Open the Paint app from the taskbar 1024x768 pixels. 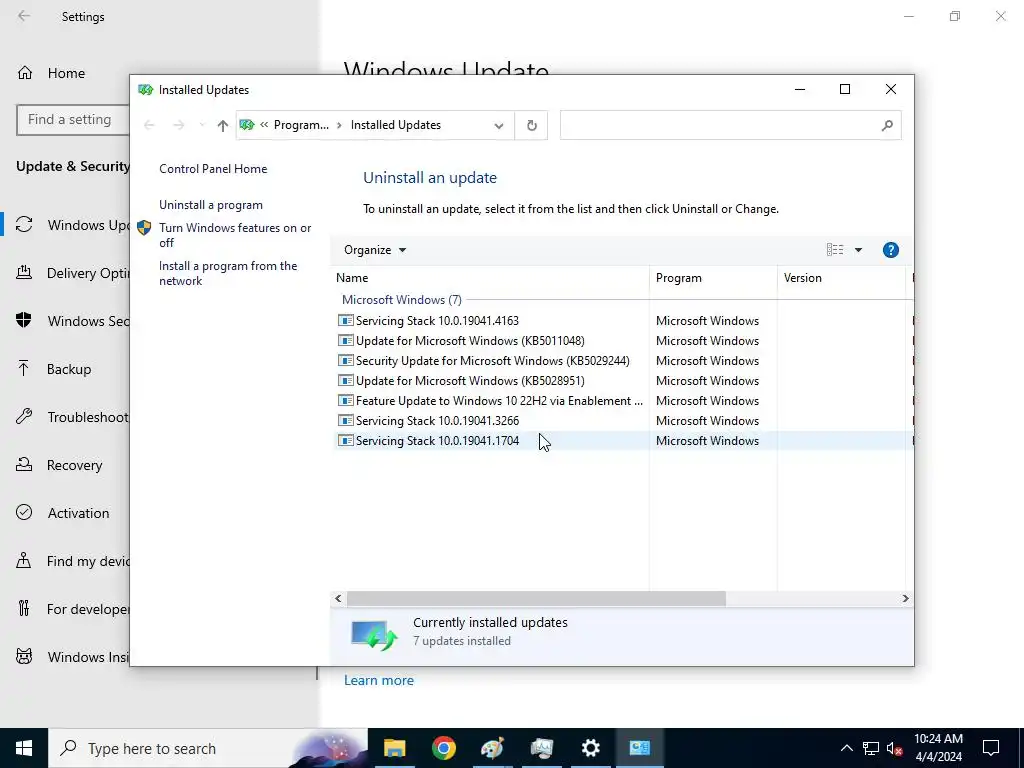click(x=492, y=748)
